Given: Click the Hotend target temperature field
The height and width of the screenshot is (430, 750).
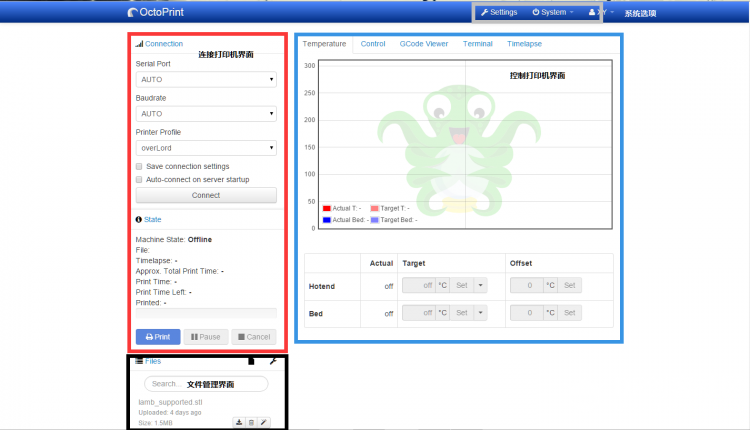Looking at the screenshot, I should point(419,286).
